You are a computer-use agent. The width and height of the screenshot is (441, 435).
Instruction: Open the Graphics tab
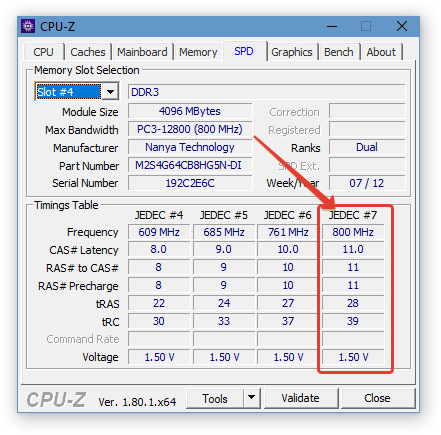(x=292, y=52)
